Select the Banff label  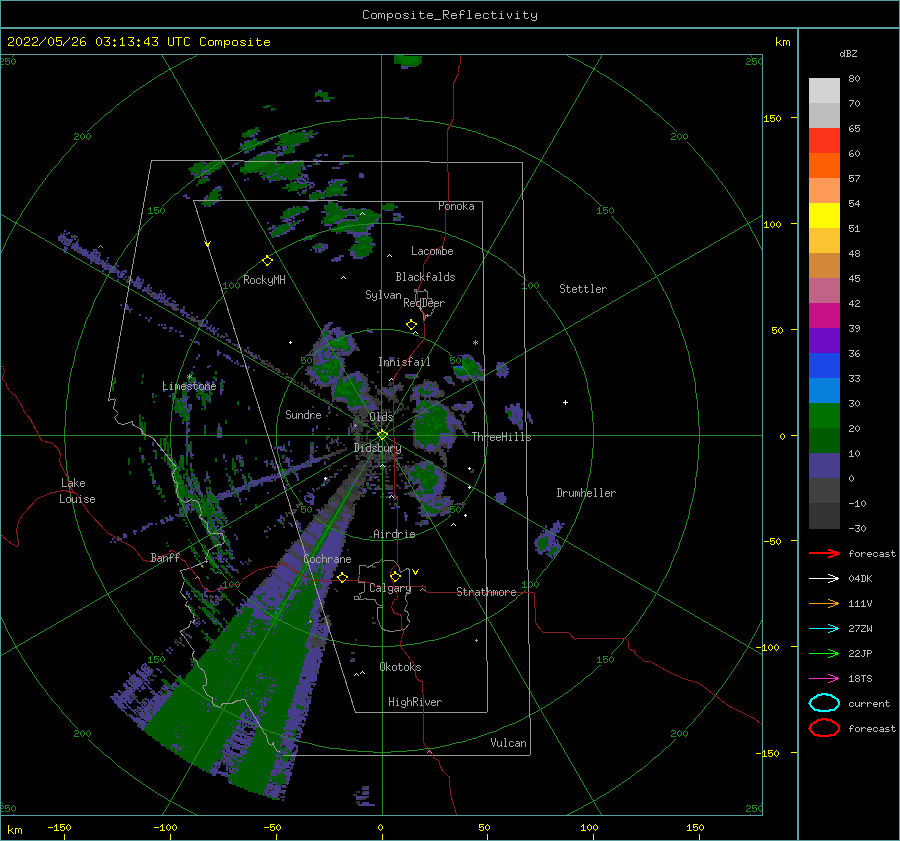tap(165, 557)
